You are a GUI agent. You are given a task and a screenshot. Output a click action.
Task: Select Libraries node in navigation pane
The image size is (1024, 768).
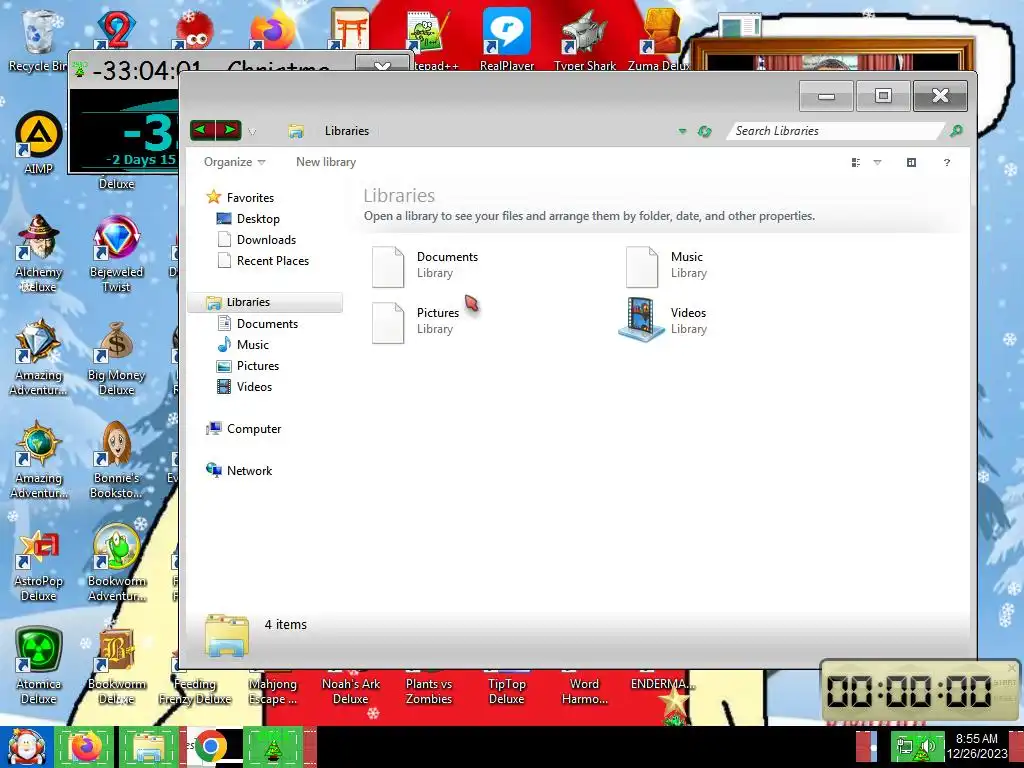coord(265,302)
